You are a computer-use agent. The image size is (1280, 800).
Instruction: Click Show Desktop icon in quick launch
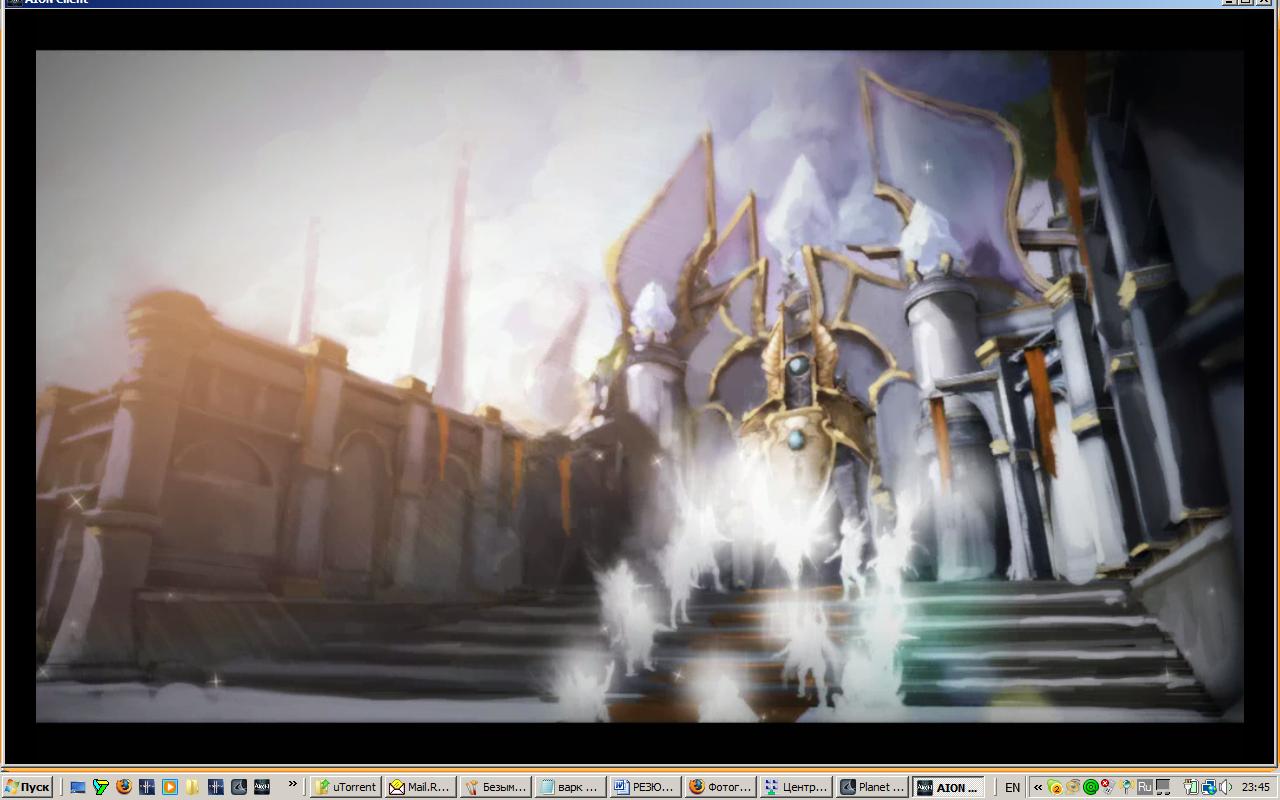coord(78,787)
